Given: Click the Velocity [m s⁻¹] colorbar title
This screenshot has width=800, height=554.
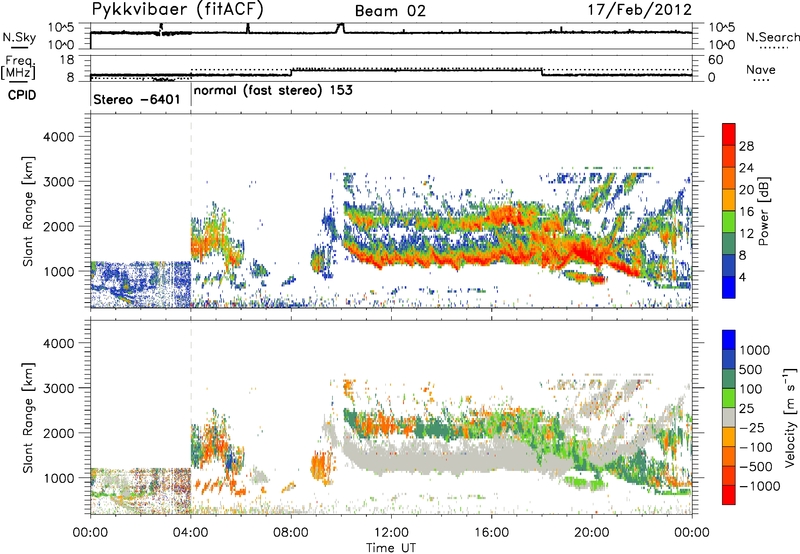Looking at the screenshot, I should (790, 418).
